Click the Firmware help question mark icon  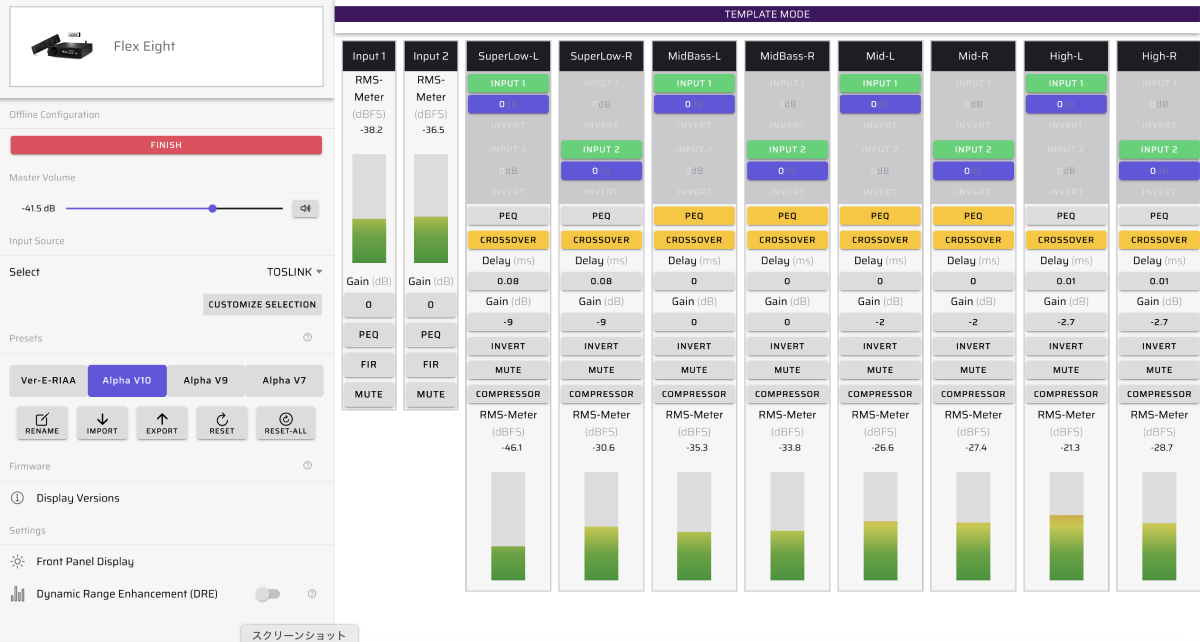307,465
